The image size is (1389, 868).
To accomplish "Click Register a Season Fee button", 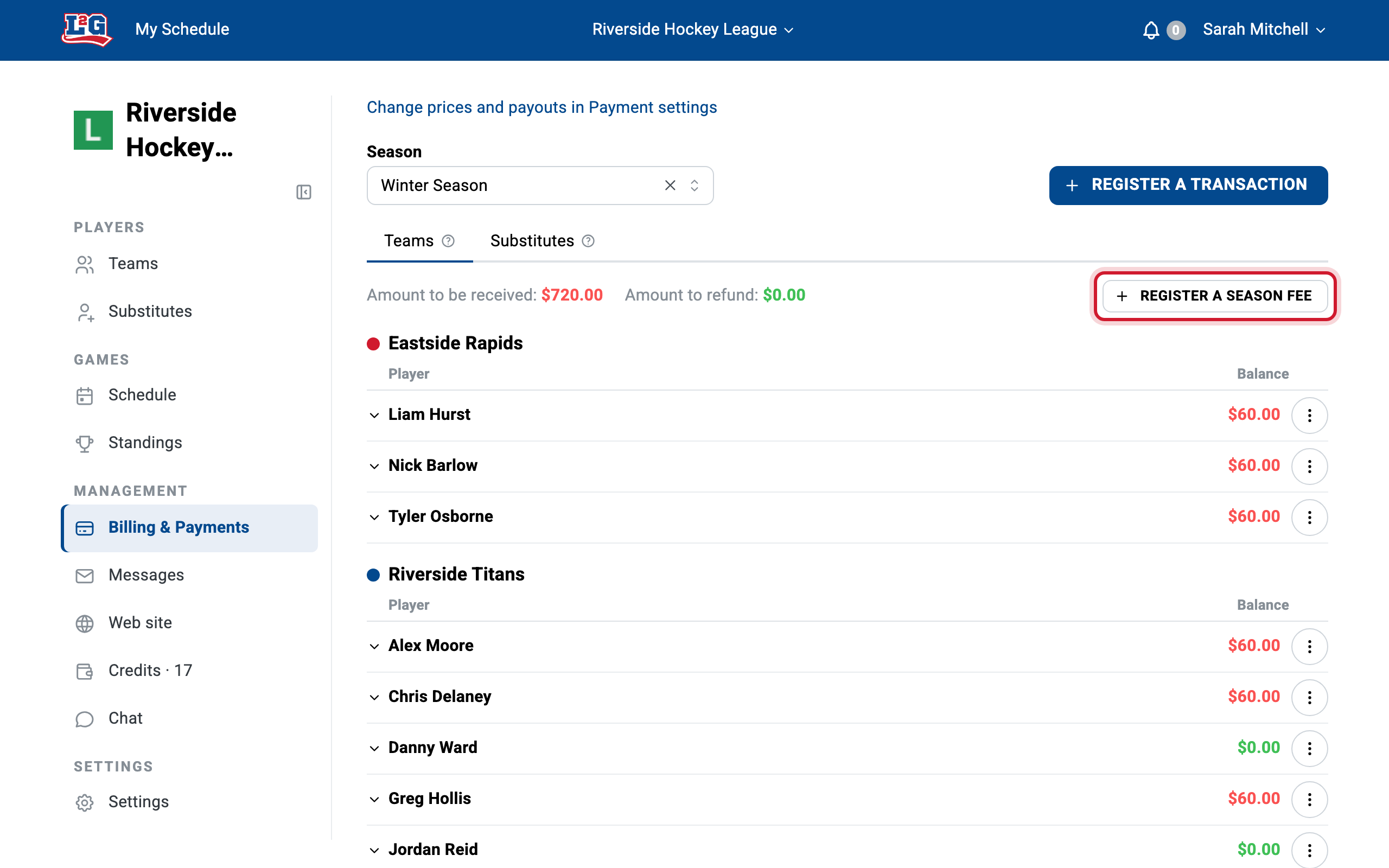I will pyautogui.click(x=1215, y=296).
